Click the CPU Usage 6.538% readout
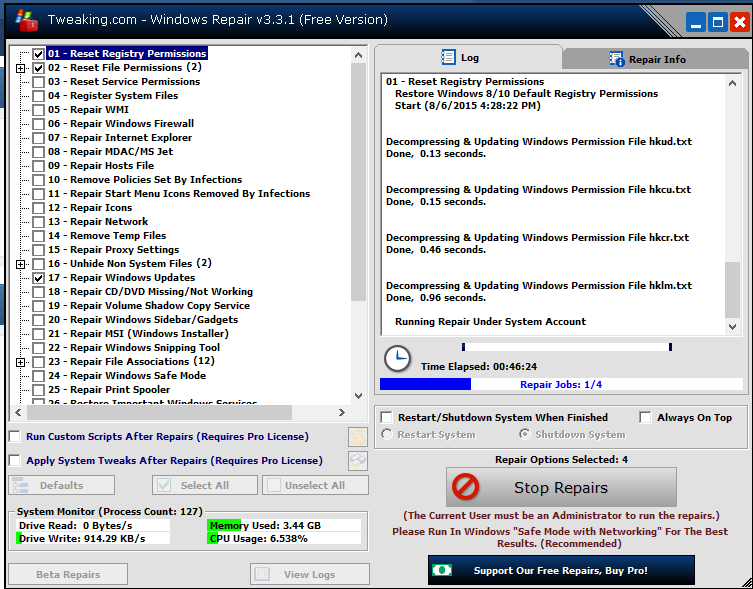Image resolution: width=753 pixels, height=589 pixels. point(284,538)
